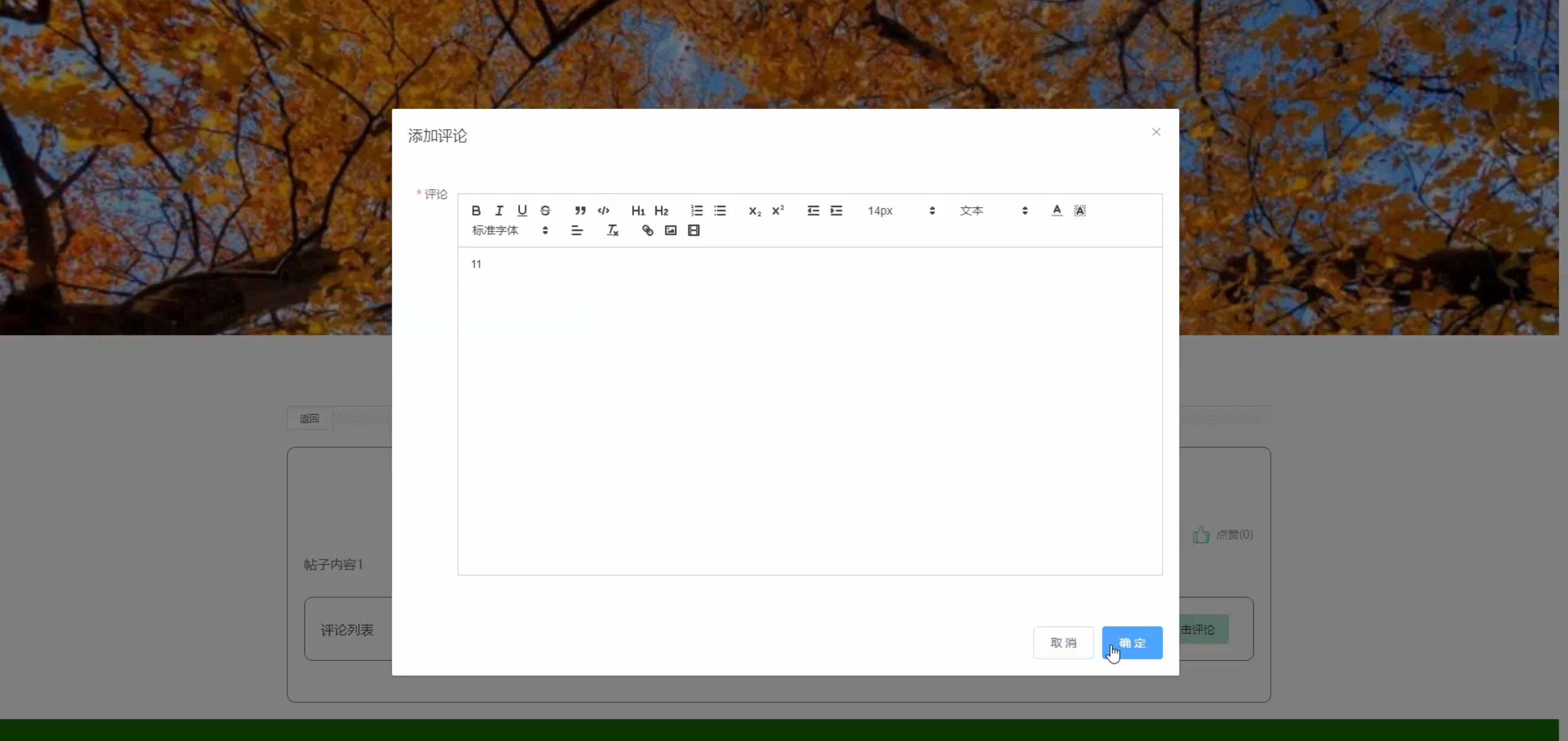This screenshot has width=1568, height=741.
Task: Toggle superscript formatting
Action: pyautogui.click(x=778, y=211)
